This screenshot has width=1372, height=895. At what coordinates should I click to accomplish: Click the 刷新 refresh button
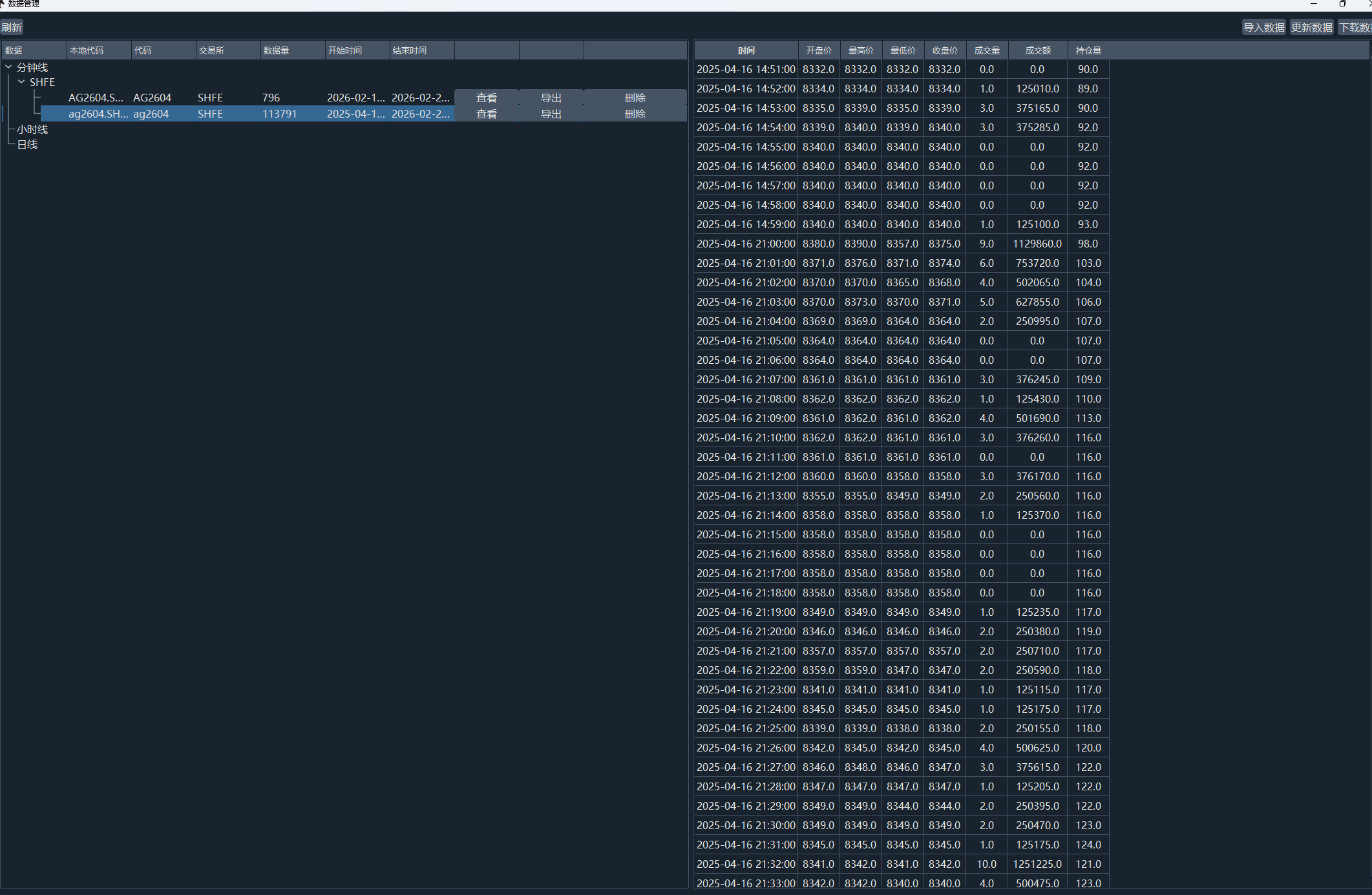click(12, 27)
